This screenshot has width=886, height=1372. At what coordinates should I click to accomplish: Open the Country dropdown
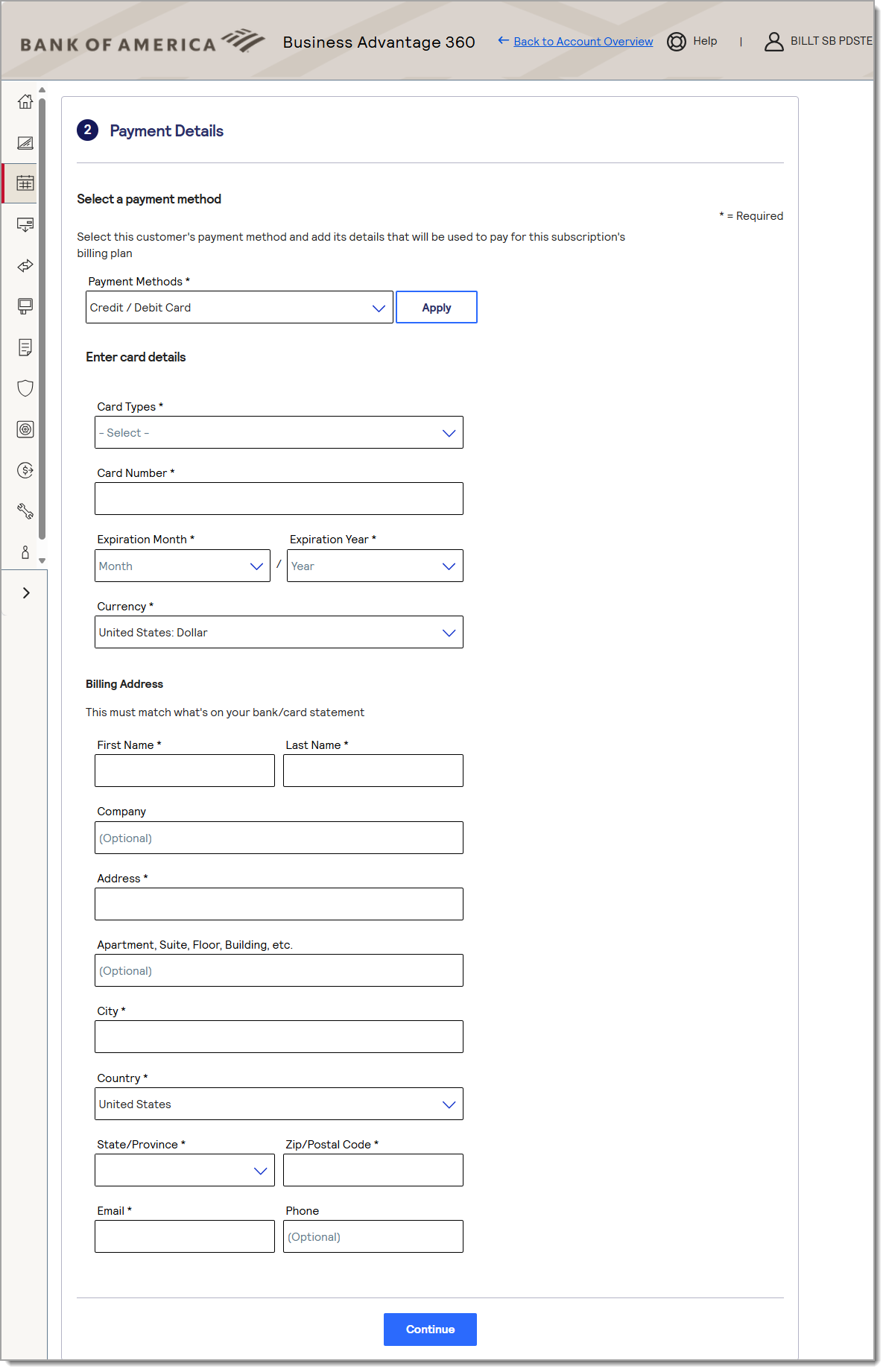coord(279,1104)
